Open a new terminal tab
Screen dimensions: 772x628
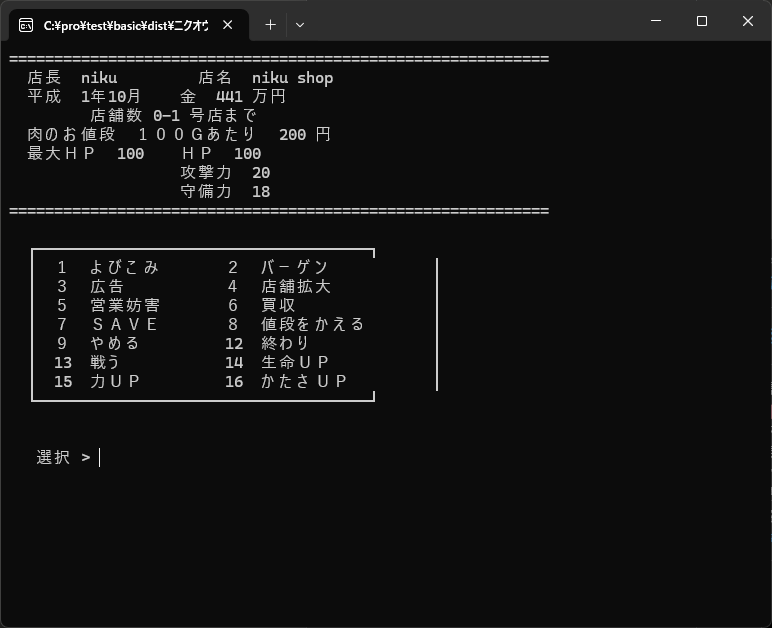tap(270, 25)
